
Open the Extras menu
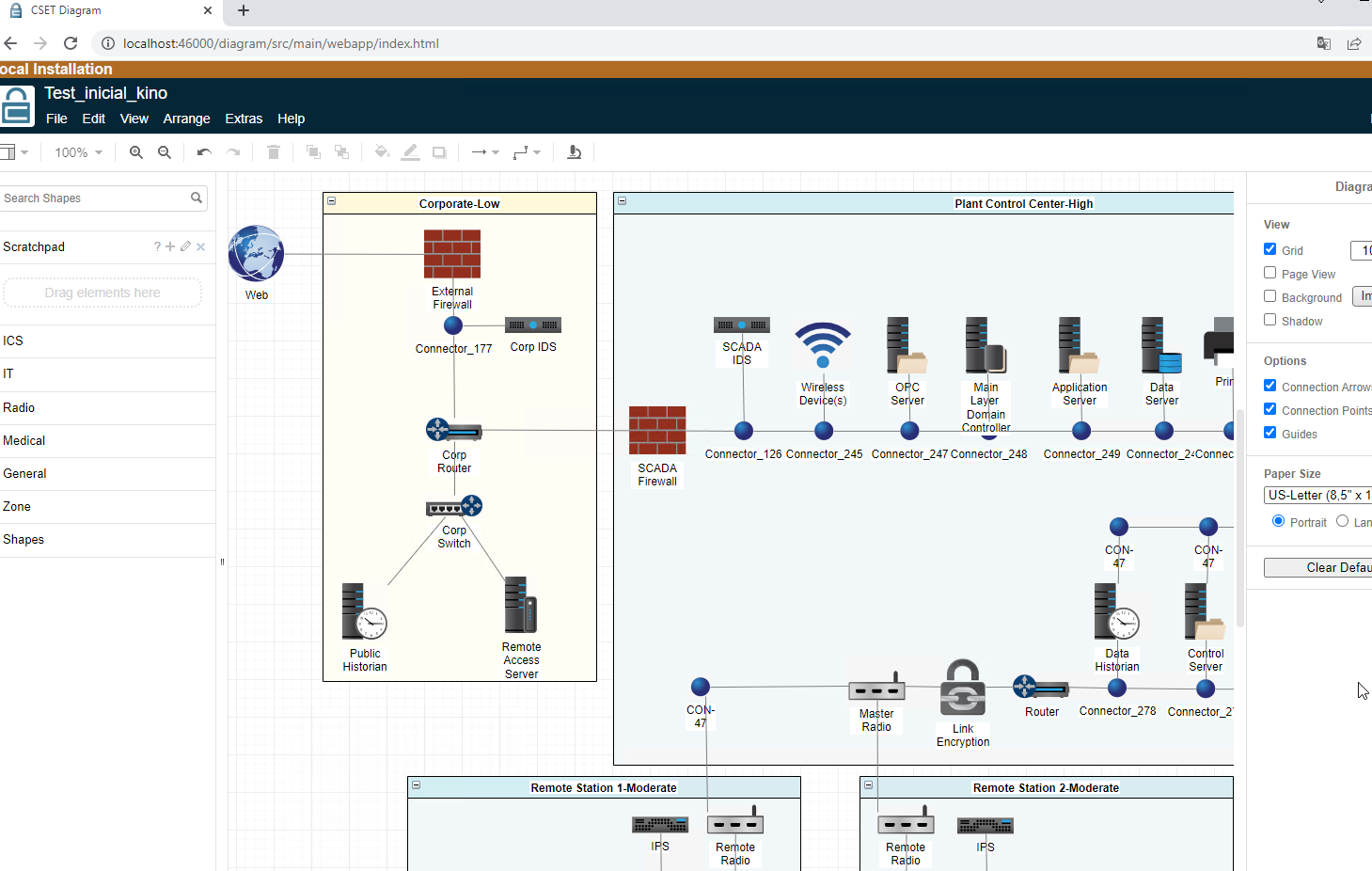coord(244,119)
